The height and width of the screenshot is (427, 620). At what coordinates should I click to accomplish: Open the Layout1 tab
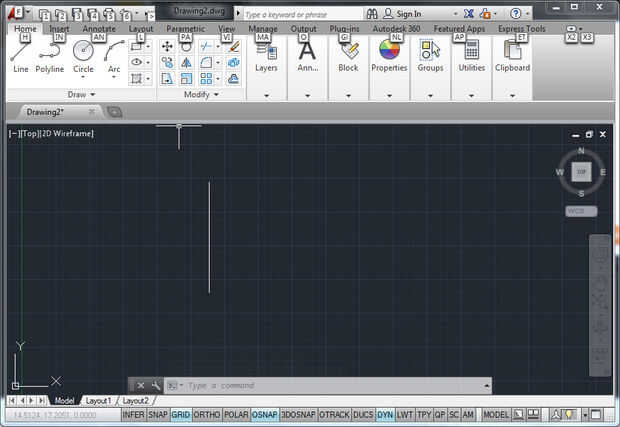[98, 400]
